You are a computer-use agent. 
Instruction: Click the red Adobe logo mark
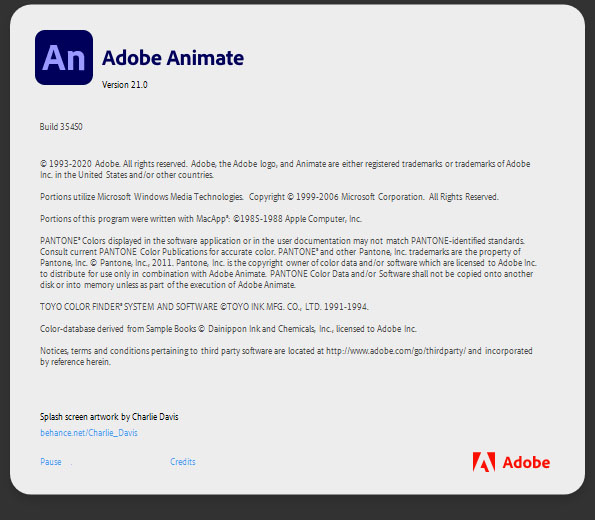point(484,462)
